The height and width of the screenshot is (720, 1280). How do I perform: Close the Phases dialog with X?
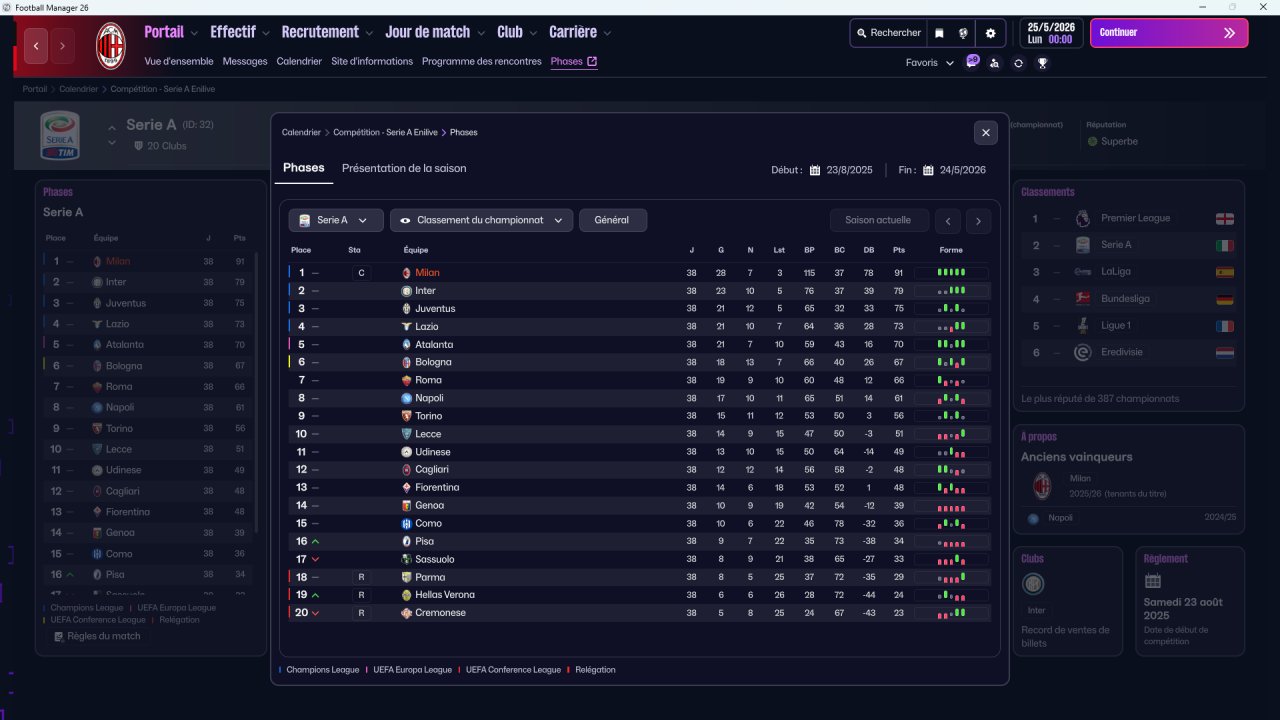coord(986,132)
